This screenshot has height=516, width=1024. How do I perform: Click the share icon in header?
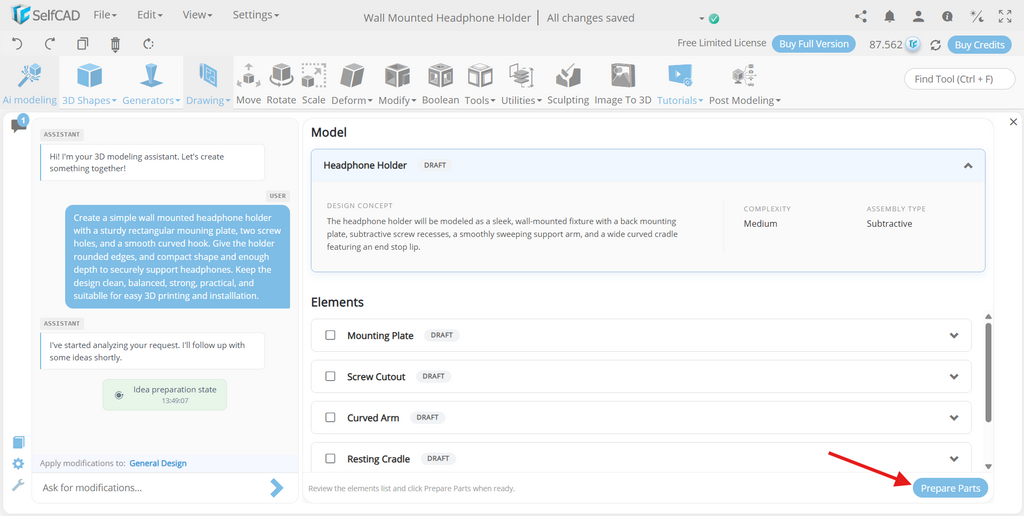861,17
